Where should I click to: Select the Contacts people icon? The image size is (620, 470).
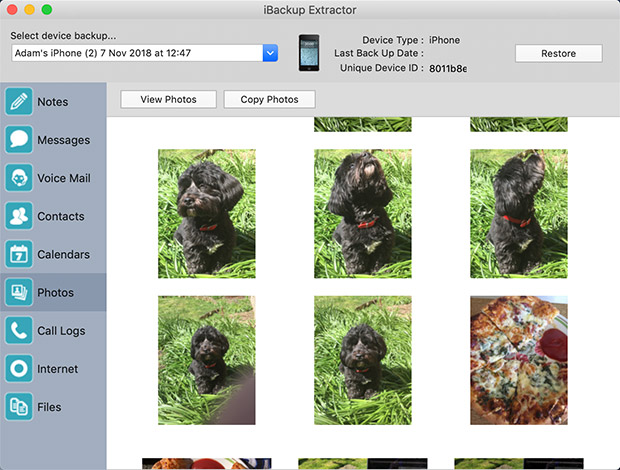(x=19, y=216)
